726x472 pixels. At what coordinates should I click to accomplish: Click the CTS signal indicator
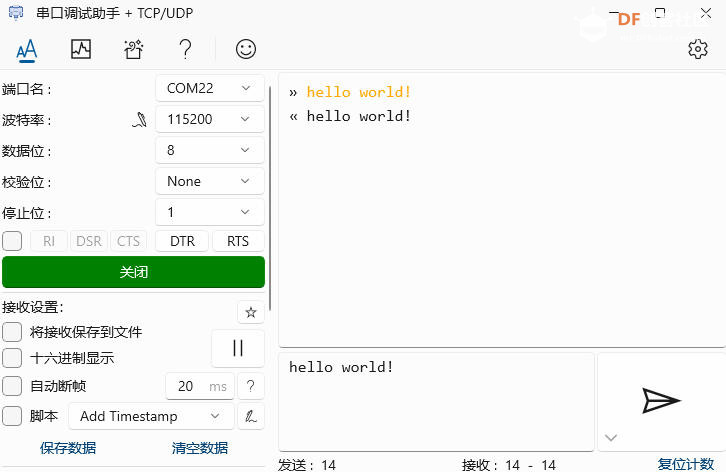[128, 241]
